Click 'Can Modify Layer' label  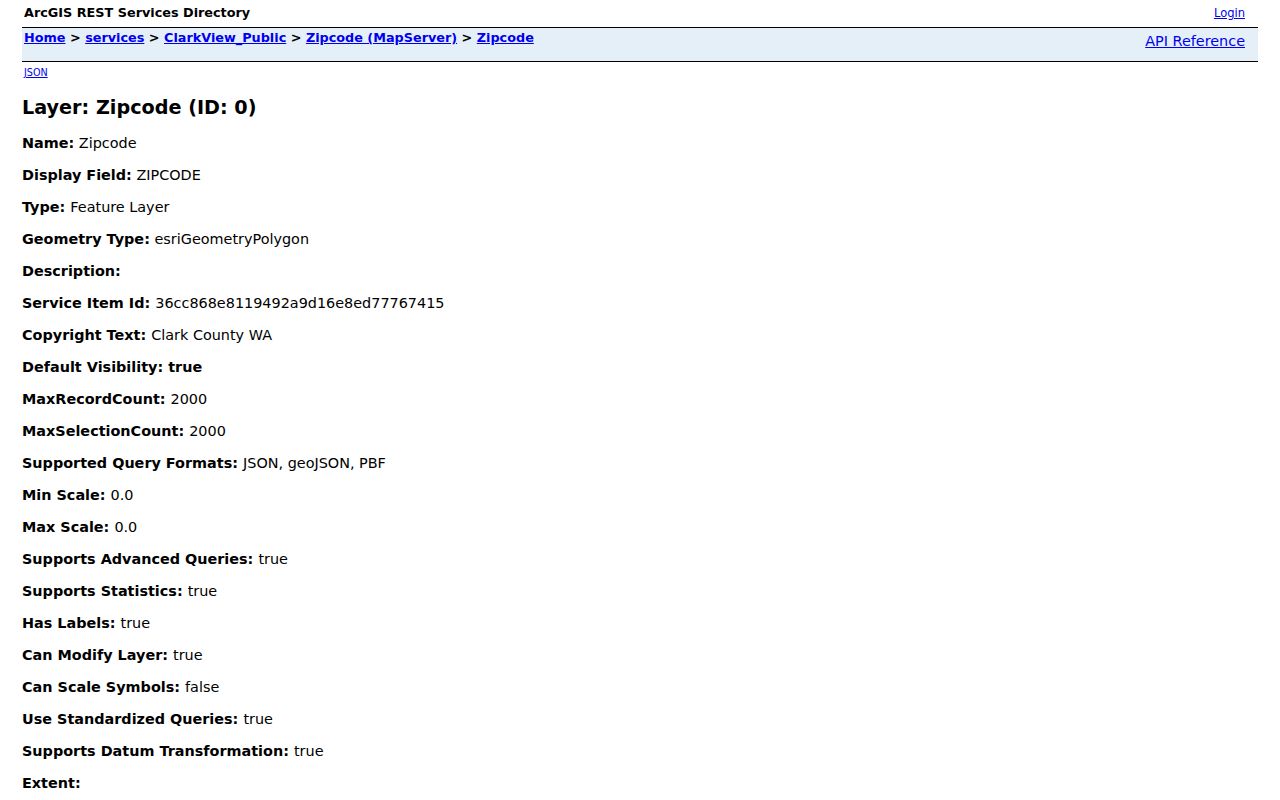click(95, 655)
